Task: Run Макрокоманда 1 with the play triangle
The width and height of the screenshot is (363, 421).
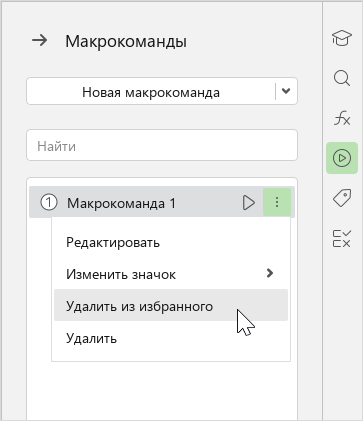Action: [x=249, y=203]
